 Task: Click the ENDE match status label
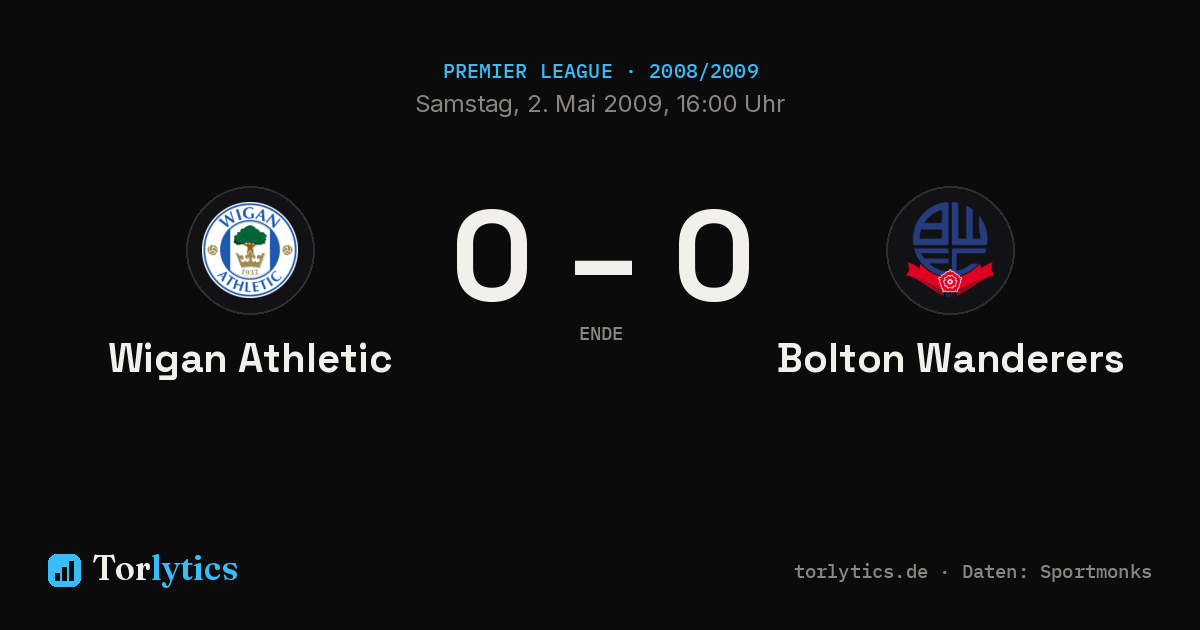(x=601, y=334)
